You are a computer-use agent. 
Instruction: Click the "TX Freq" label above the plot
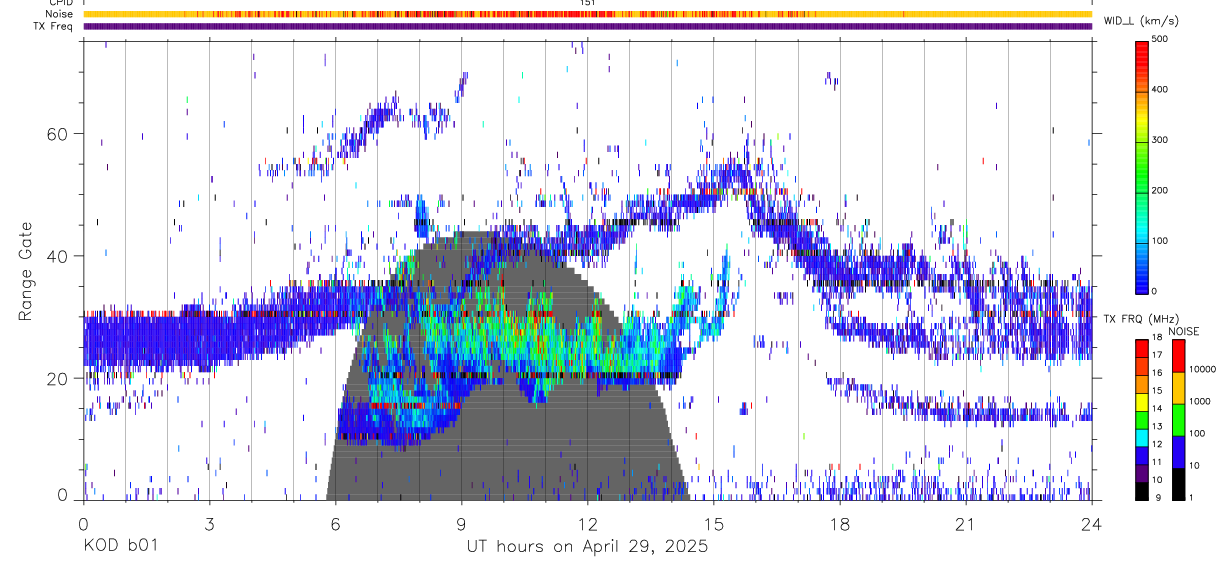coord(54,26)
